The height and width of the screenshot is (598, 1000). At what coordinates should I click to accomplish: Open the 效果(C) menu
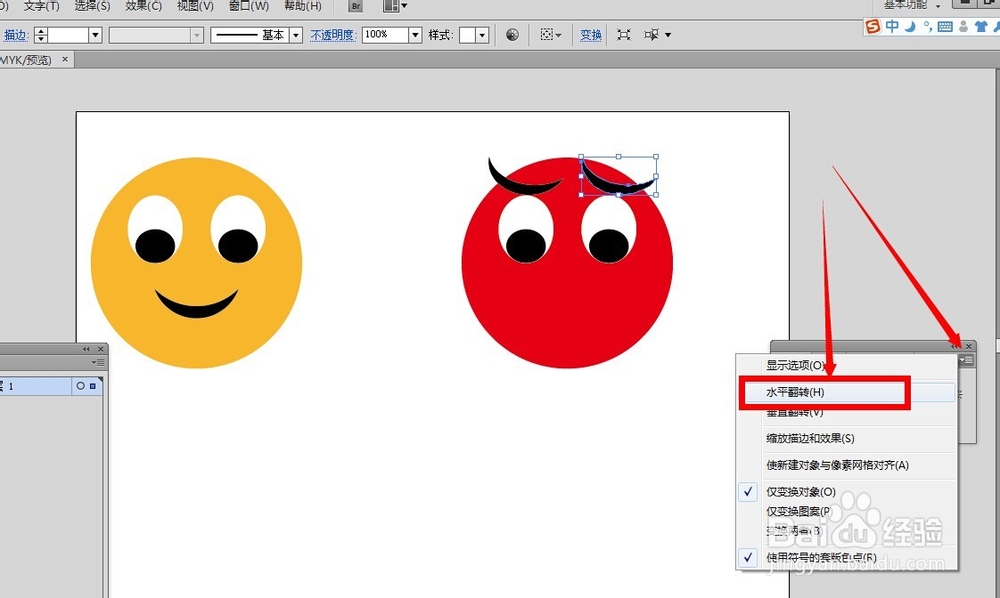(143, 6)
